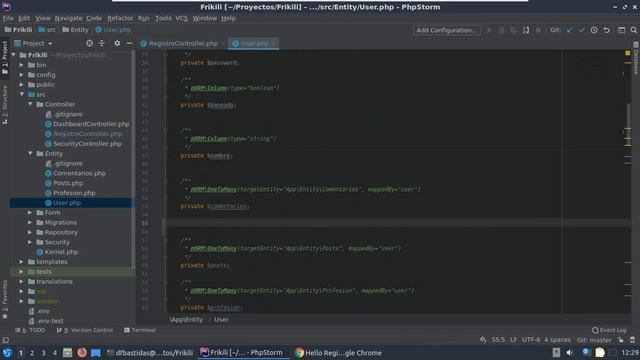Collapse the Entity folder
640x360 pixels.
point(30,153)
